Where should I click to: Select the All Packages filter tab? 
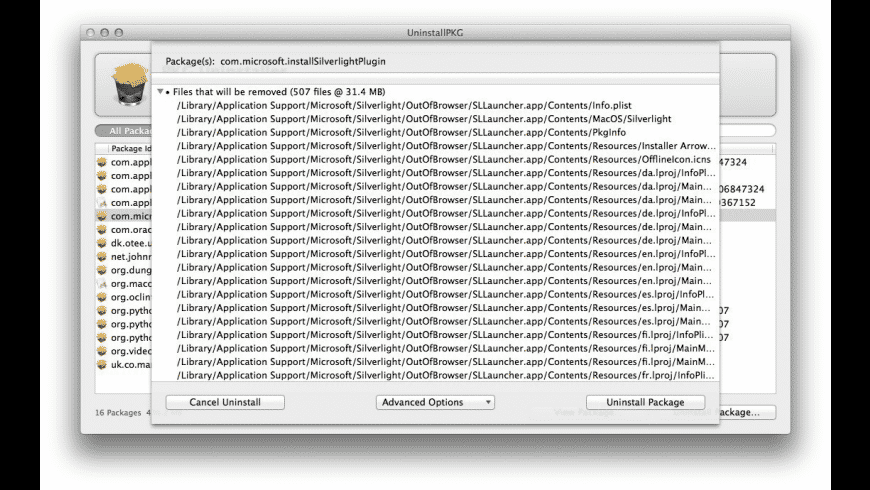[x=124, y=131]
